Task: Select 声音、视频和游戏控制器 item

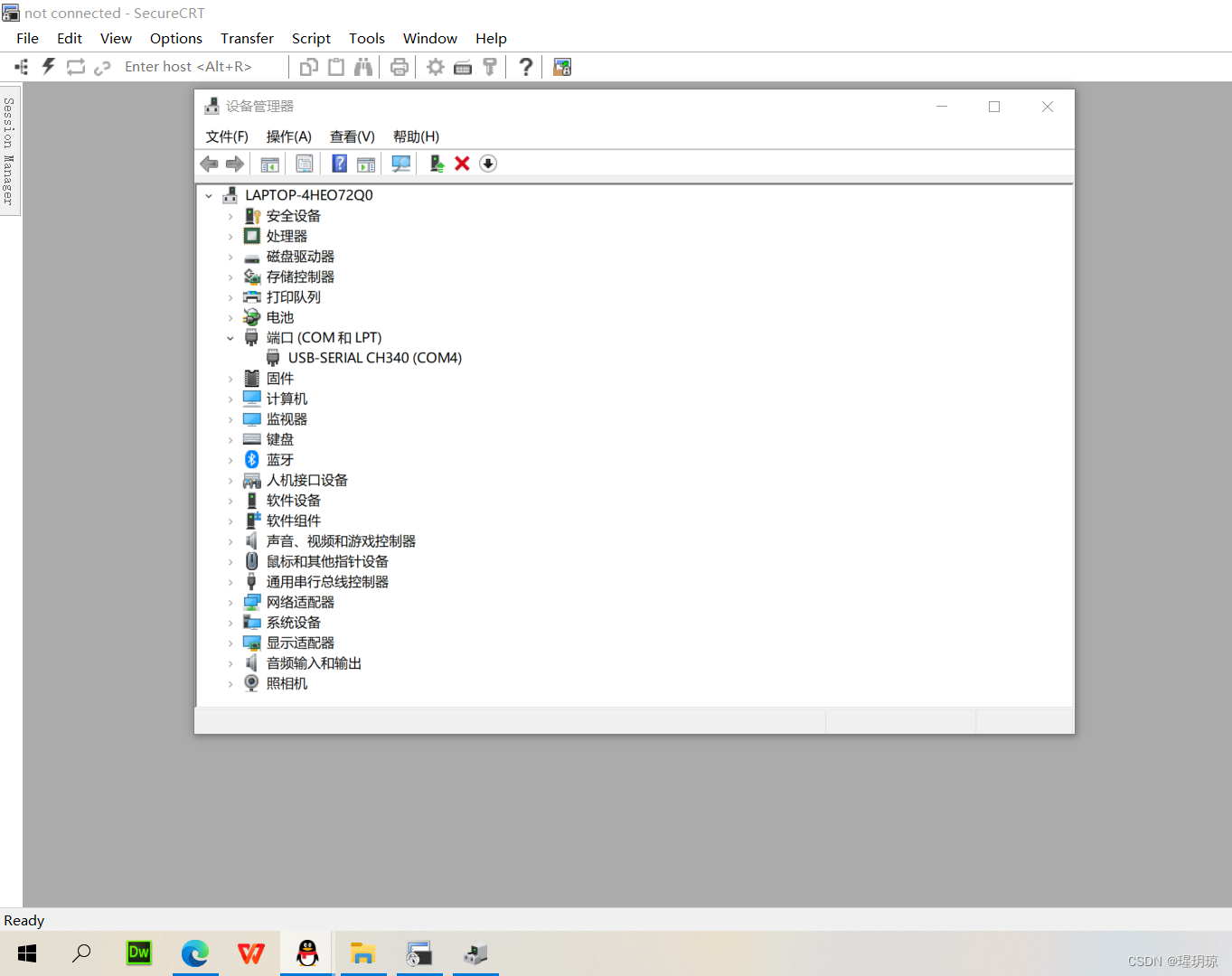Action: point(341,541)
